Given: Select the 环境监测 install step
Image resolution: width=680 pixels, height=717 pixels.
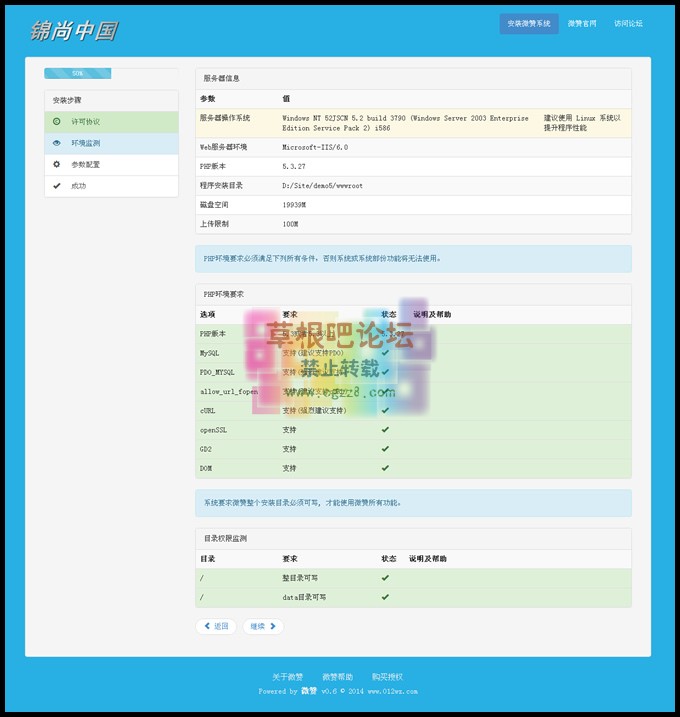Looking at the screenshot, I should pyautogui.click(x=112, y=143).
